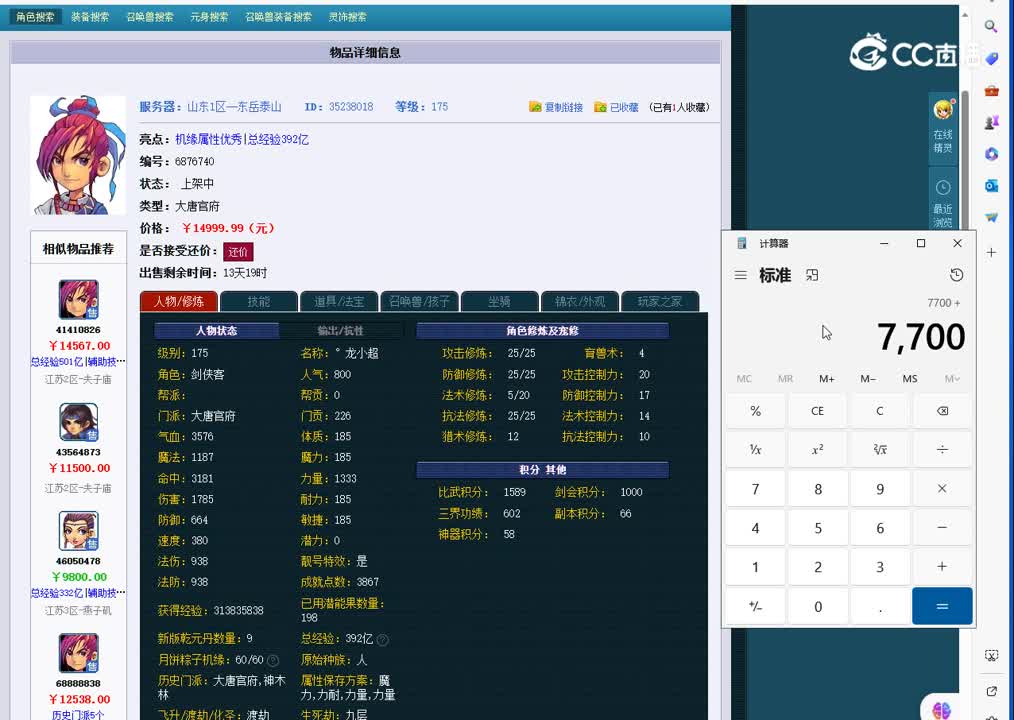Open the 角色搜索 menu item
Image resolution: width=1014 pixels, height=720 pixels.
(36, 17)
